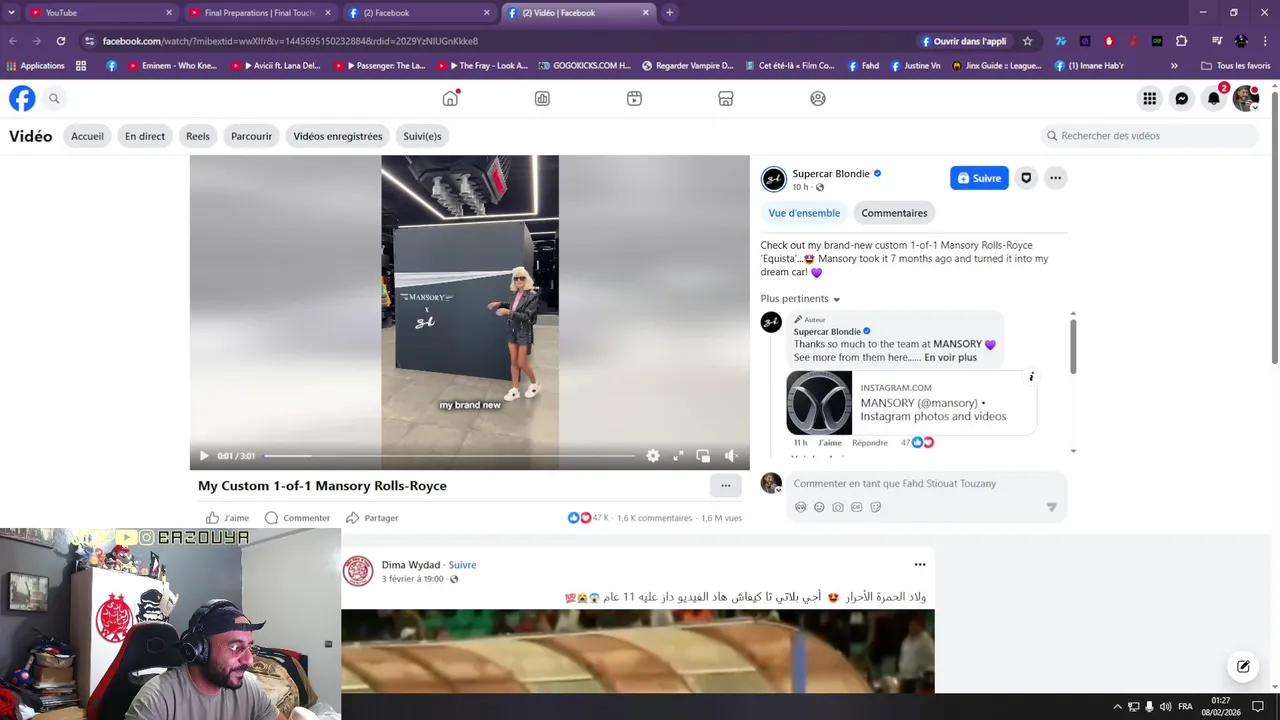Screen dimensions: 1280x720
Task: Open emoji picker in comment box
Action: pyautogui.click(x=819, y=507)
